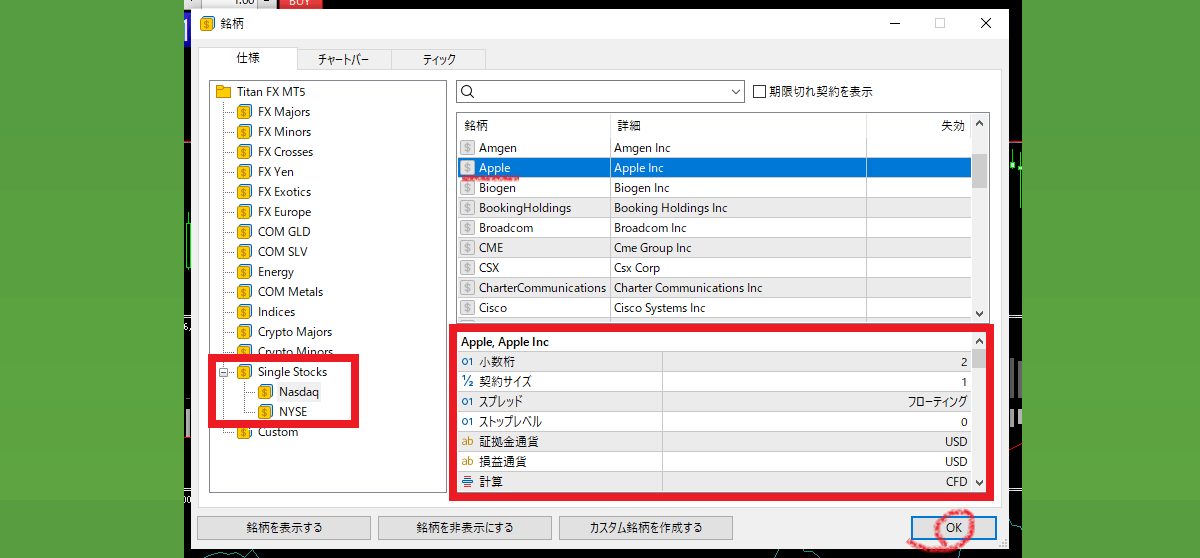
Task: Click the FX Minors folder icon
Action: point(244,132)
